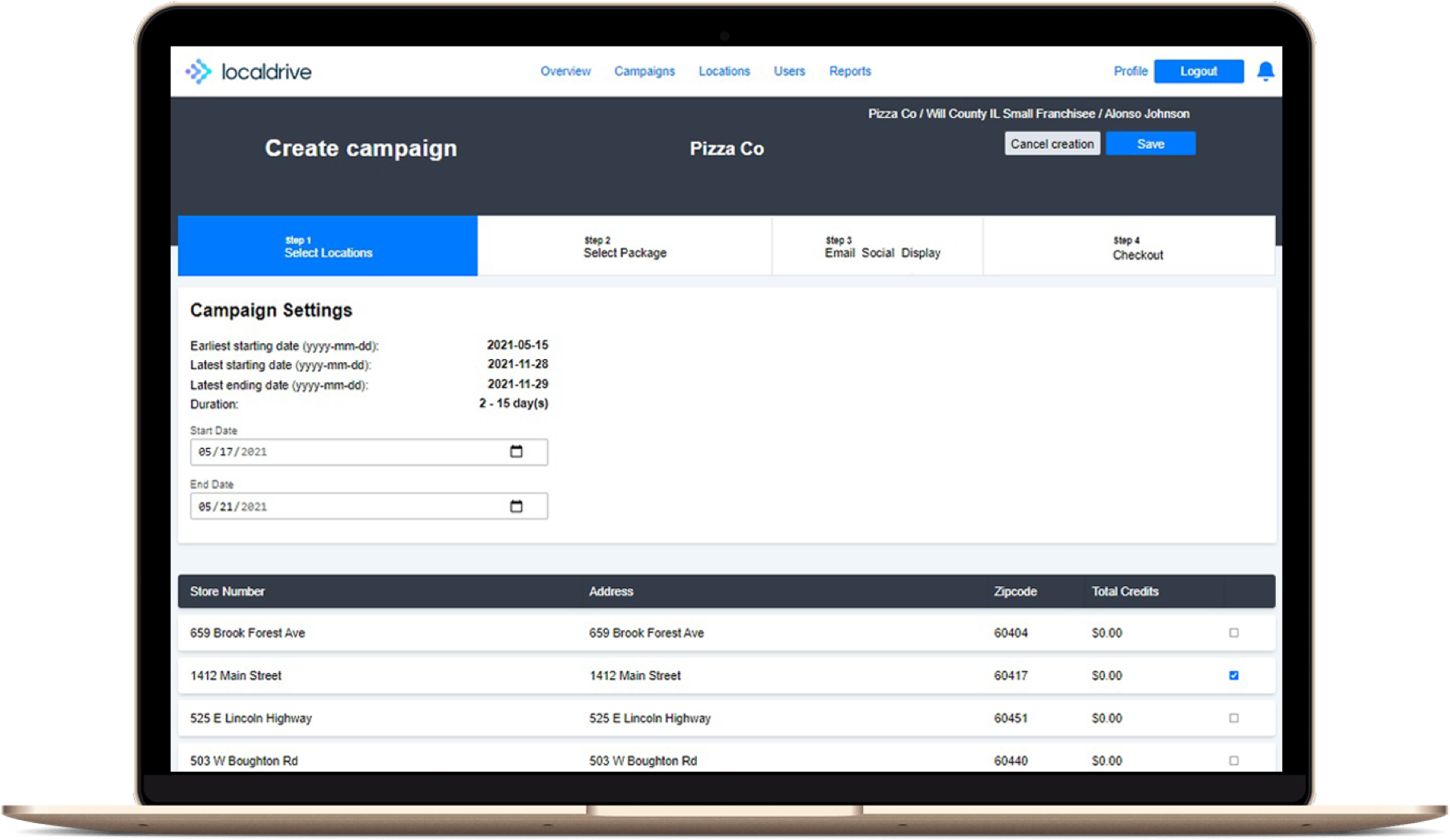Click zipcode 60417
The image size is (1450, 840).
coord(1011,675)
